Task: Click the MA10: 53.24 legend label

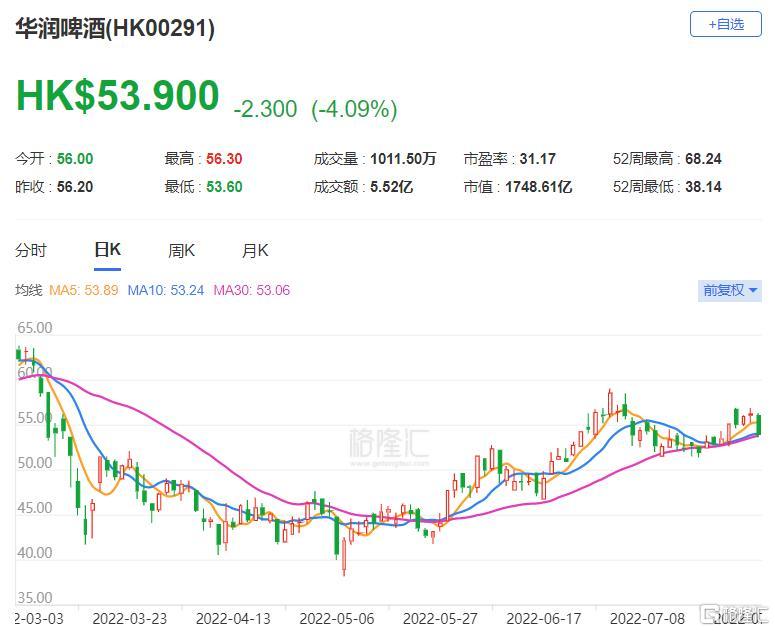Action: (x=166, y=290)
